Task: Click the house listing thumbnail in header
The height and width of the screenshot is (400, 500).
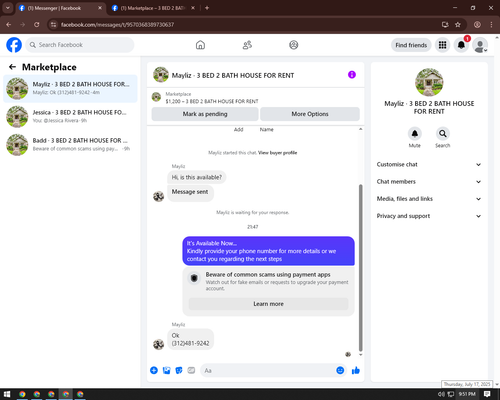Action: point(161,75)
